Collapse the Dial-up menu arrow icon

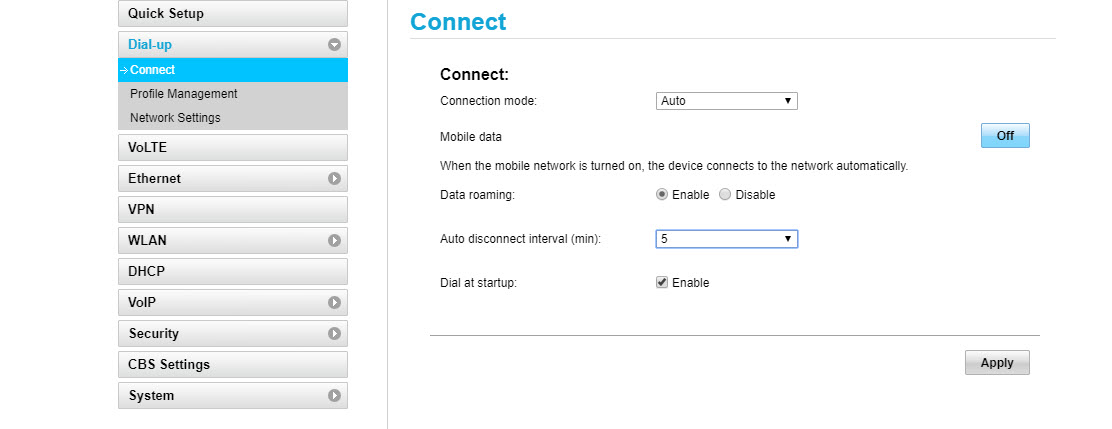point(335,45)
